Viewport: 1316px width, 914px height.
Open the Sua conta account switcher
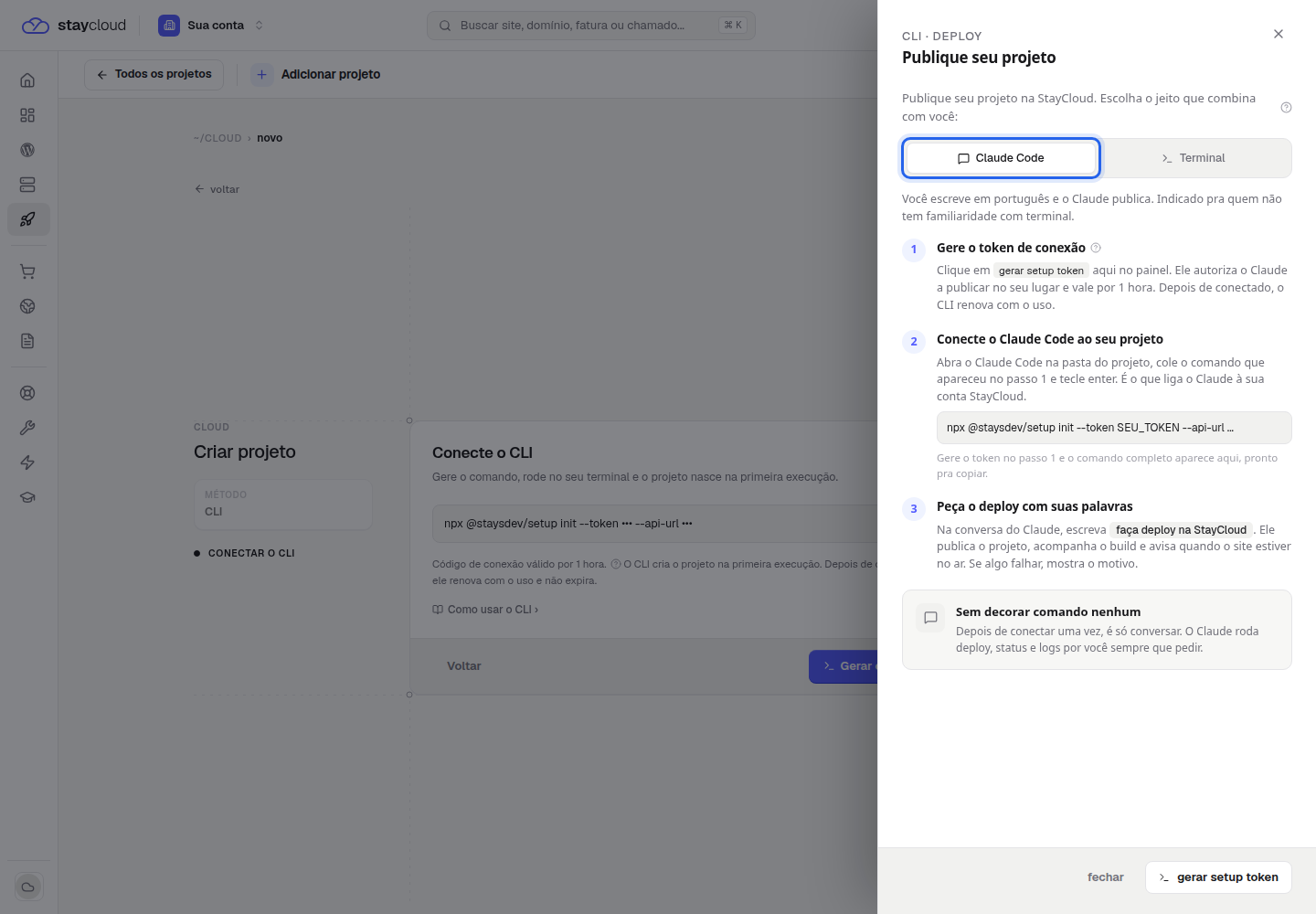coord(211,26)
